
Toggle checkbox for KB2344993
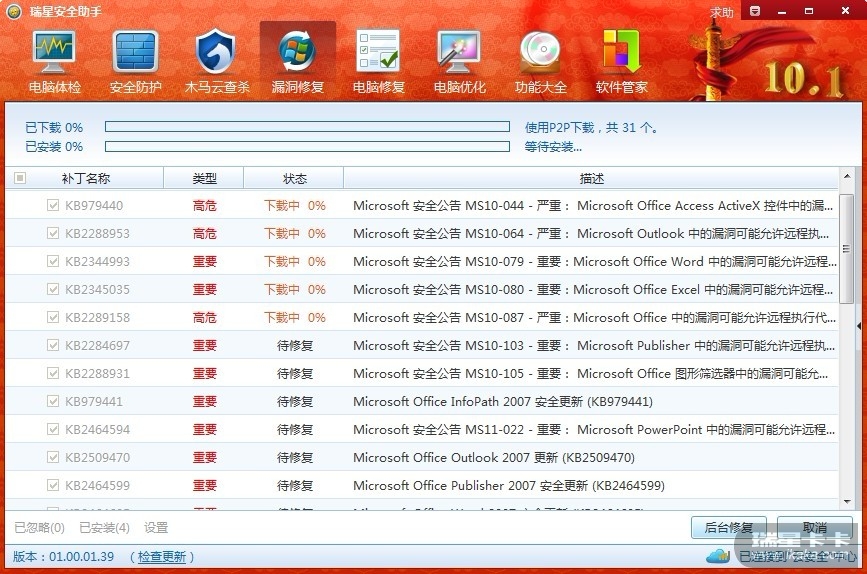[x=53, y=261]
